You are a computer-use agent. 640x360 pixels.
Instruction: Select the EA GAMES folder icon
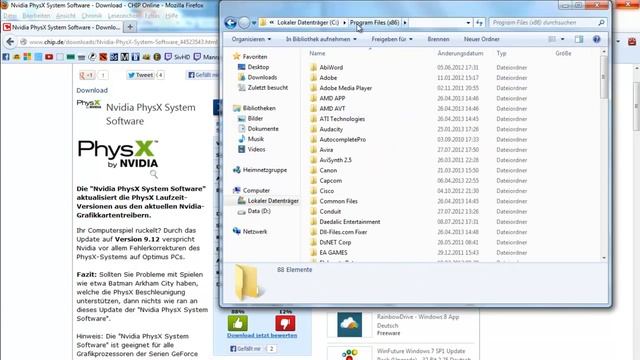313,253
